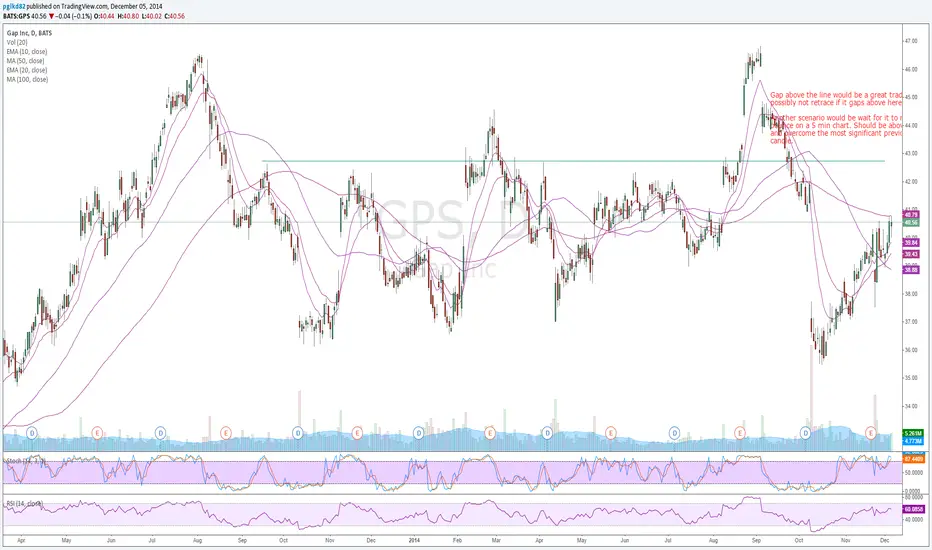Click the dividend D marker for October 2014
The image size is (932, 550).
(806, 433)
